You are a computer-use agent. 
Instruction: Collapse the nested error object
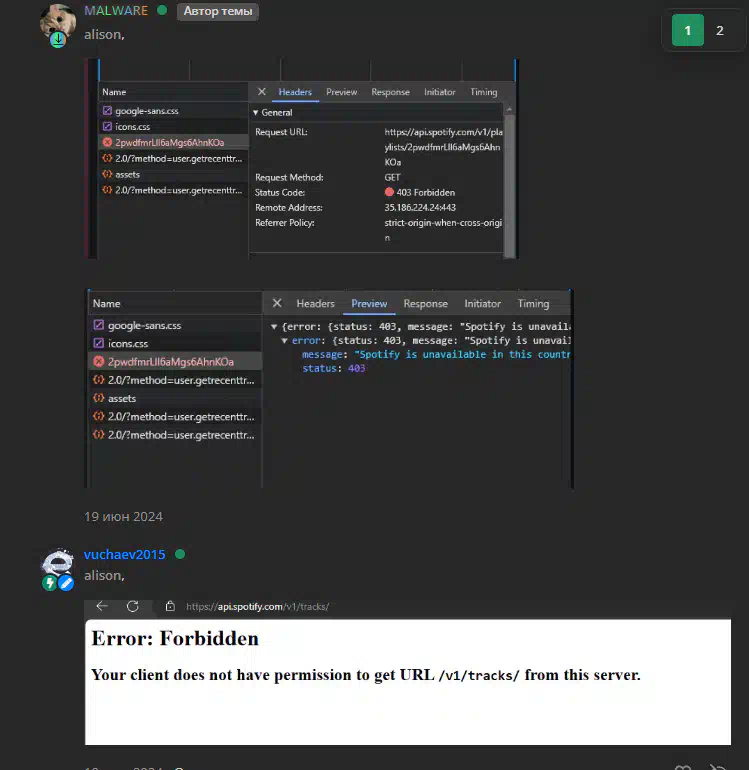coord(284,340)
